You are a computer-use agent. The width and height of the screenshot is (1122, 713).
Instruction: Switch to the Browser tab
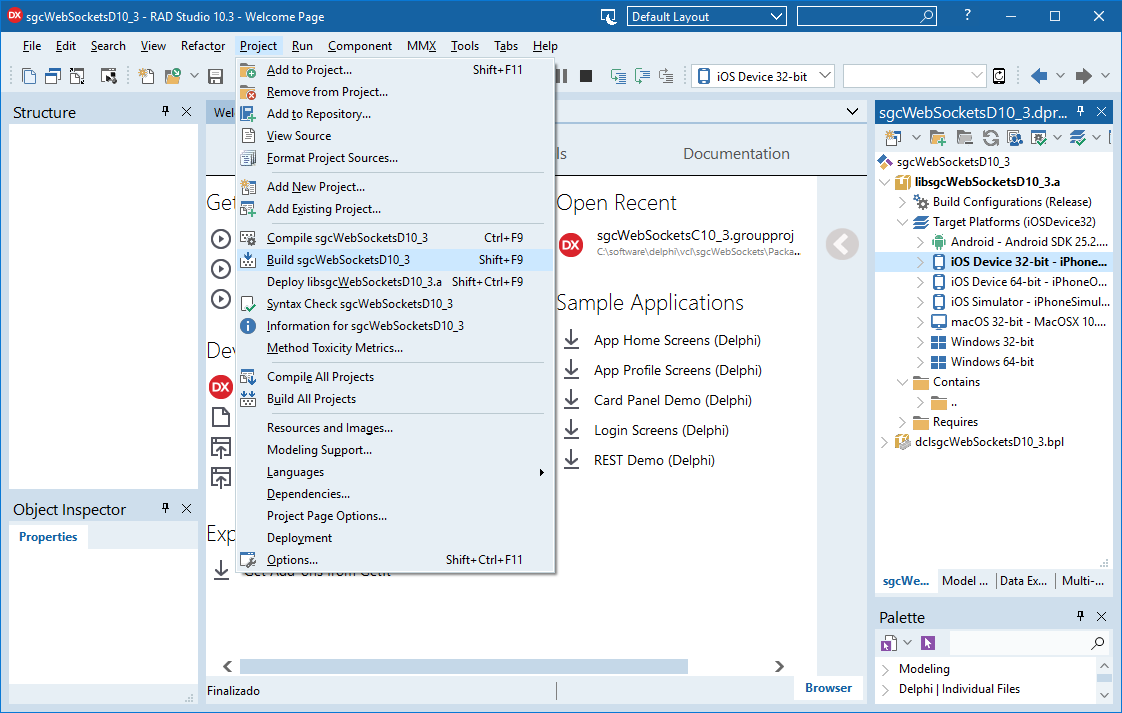828,687
